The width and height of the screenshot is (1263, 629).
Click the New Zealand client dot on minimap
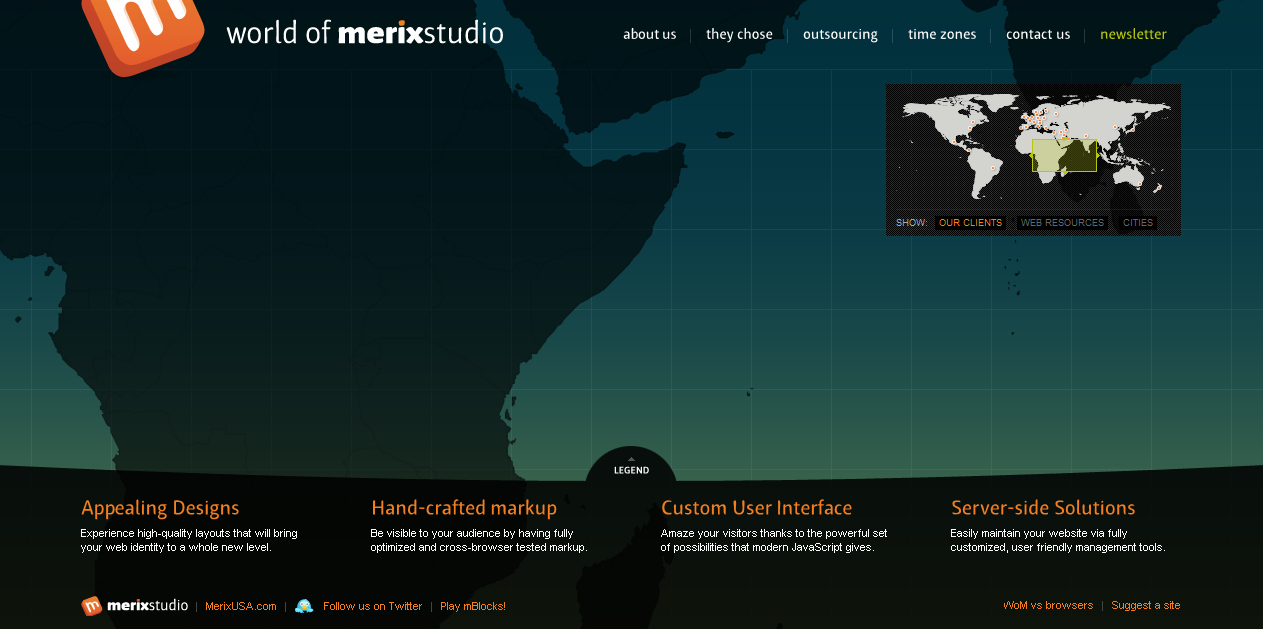point(1159,189)
